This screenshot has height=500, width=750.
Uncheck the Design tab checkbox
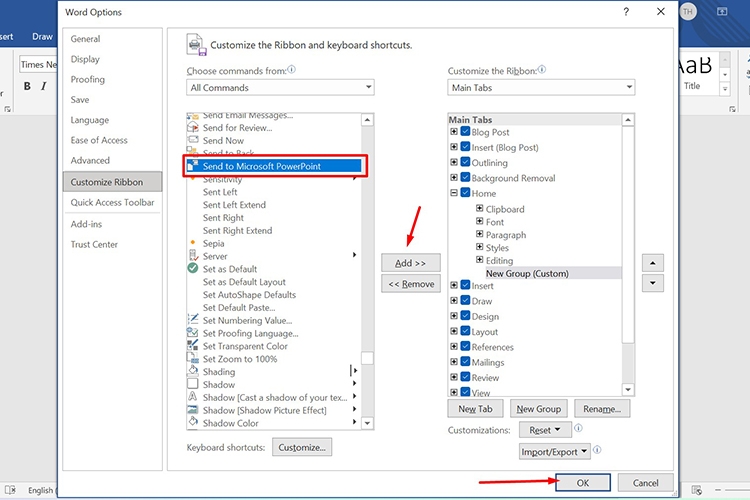point(465,315)
